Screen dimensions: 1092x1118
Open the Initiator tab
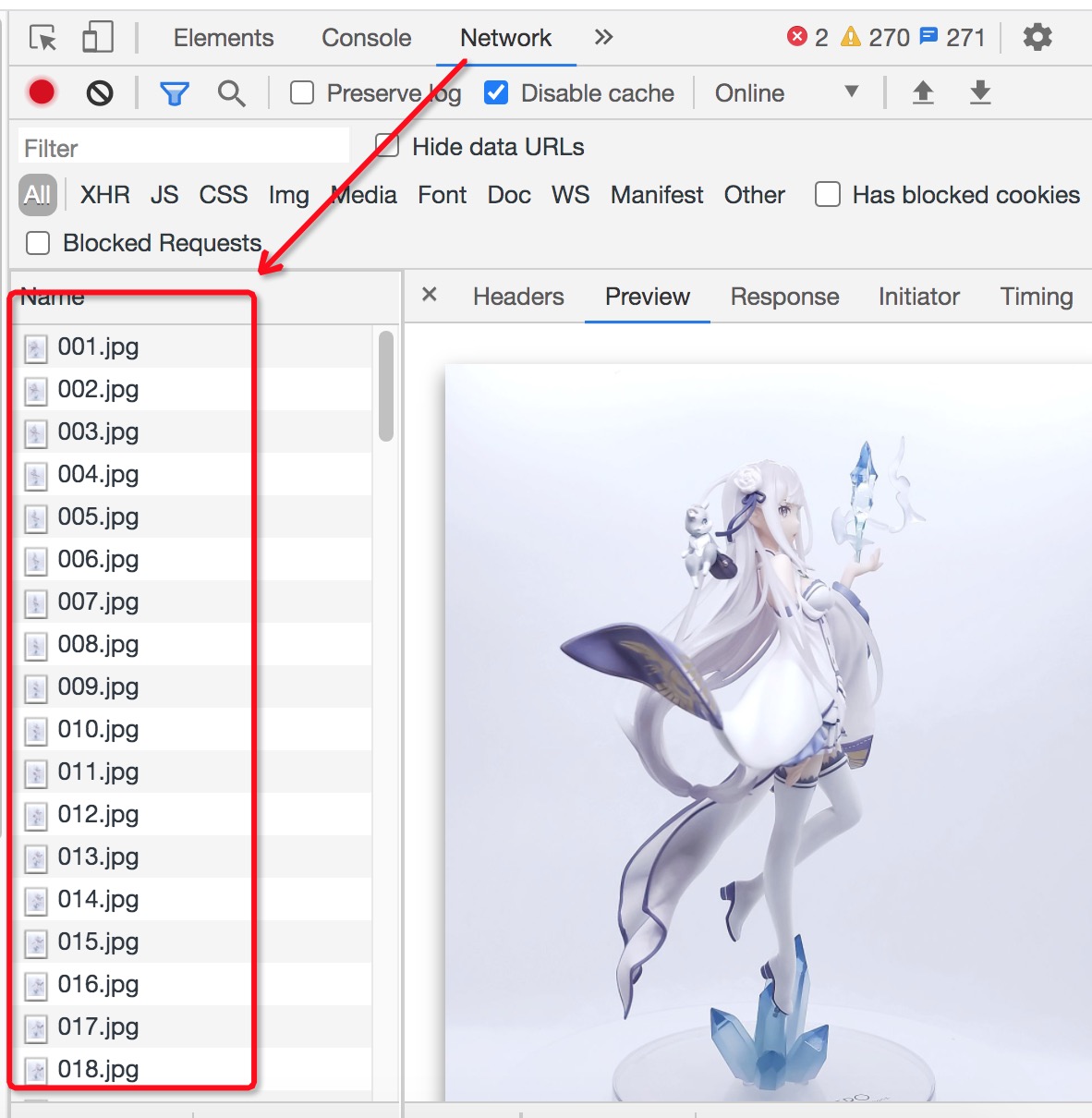(x=919, y=297)
